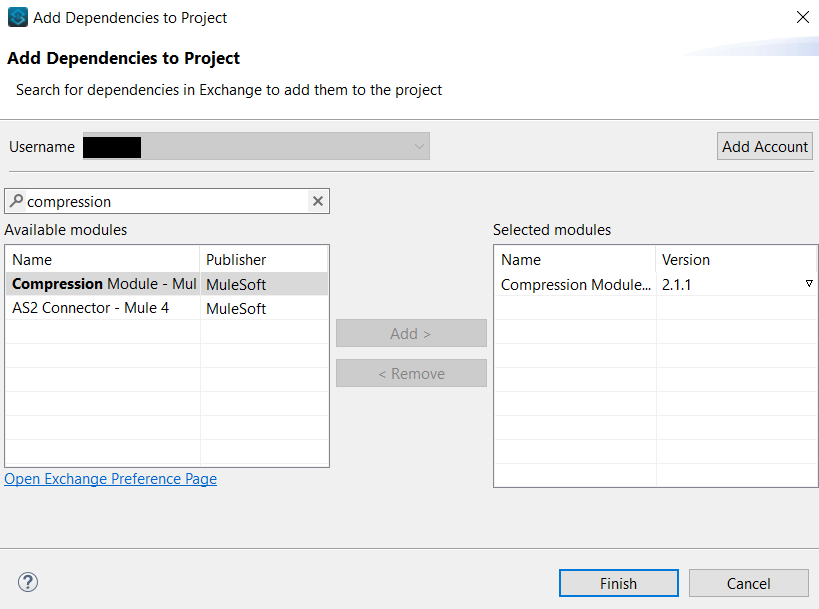This screenshot has height=609, width=819.
Task: Click the Anypoint Studio icon in title bar
Action: (x=17, y=17)
